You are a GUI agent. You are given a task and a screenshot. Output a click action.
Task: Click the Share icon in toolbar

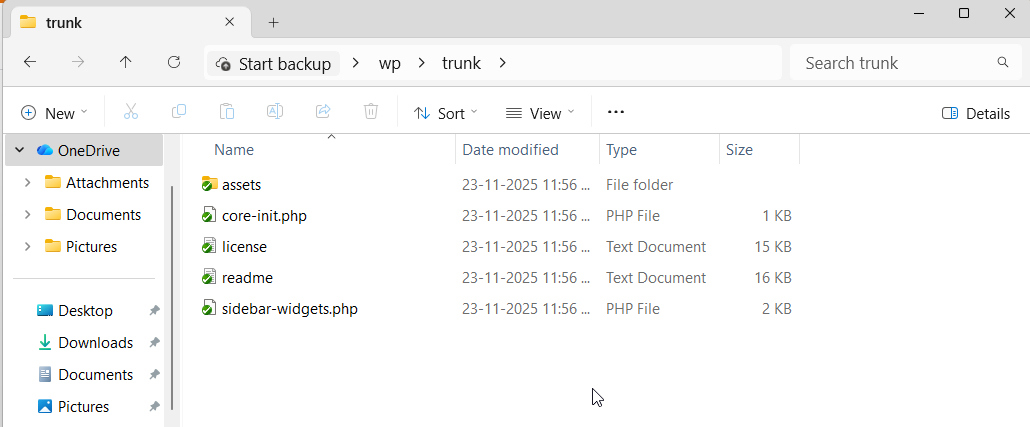point(323,113)
